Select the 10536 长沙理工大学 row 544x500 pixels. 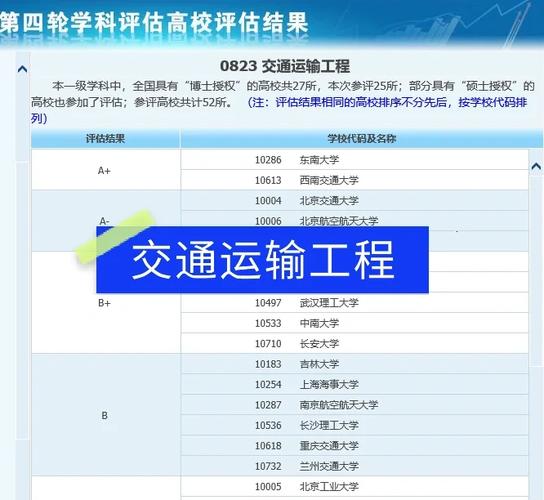tap(355, 425)
